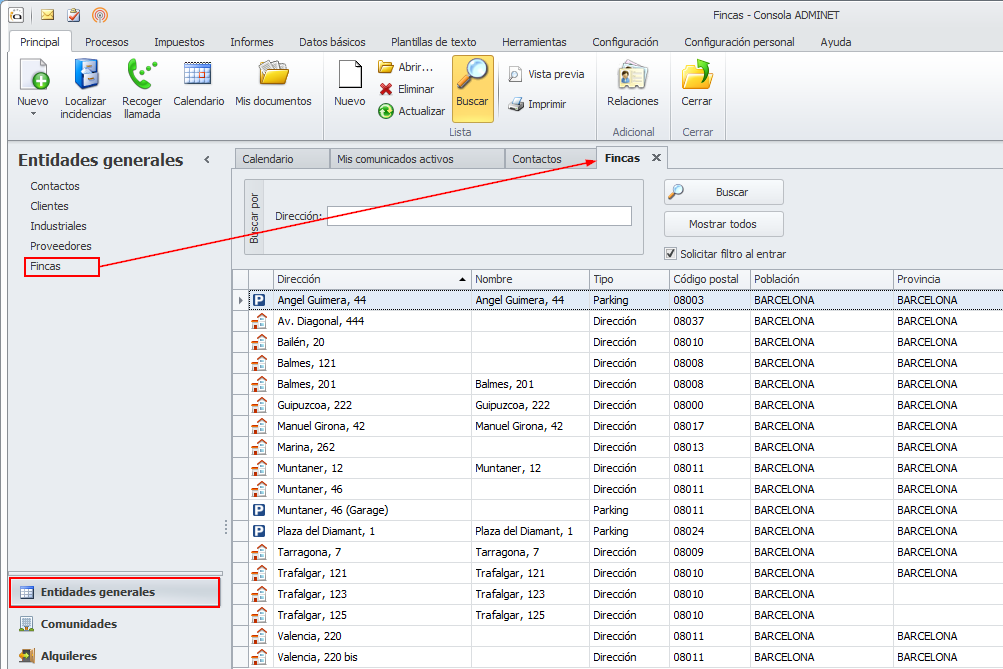Toggle Solicitar filtro al entrar checkbox

tap(671, 255)
